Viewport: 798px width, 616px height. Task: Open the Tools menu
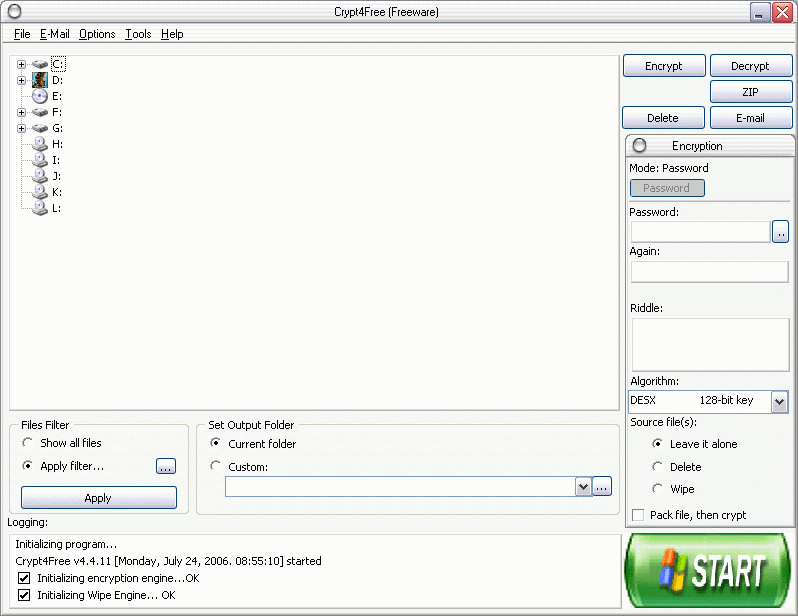point(138,34)
